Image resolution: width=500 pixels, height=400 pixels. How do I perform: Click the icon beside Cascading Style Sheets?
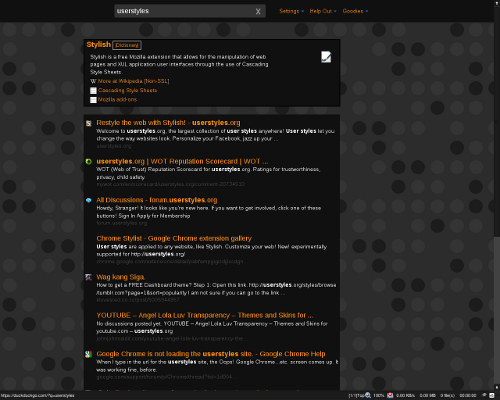pos(93,91)
